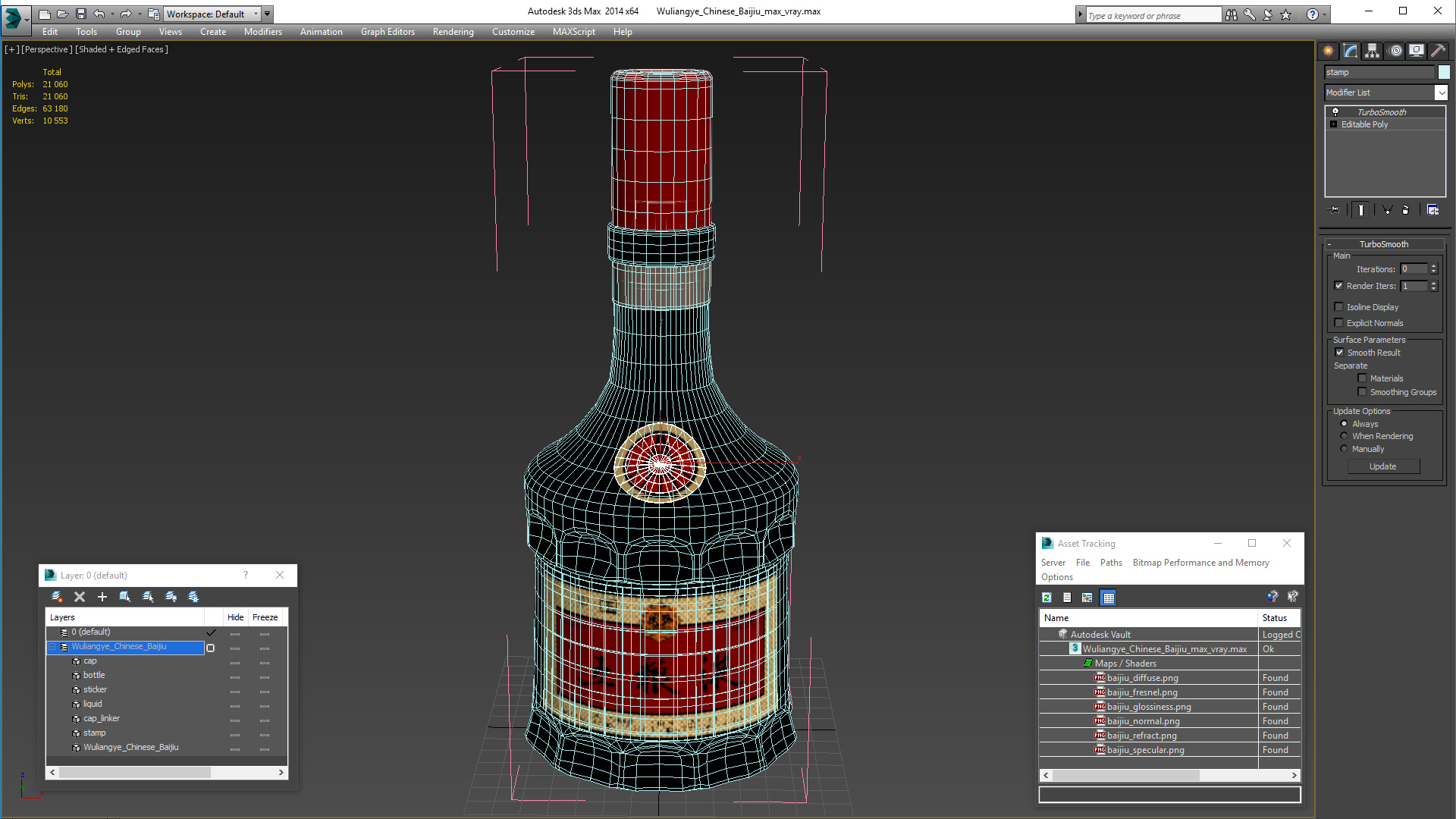Screen dimensions: 1456x819
Task: Open the MAXScript menu
Action: click(x=573, y=32)
